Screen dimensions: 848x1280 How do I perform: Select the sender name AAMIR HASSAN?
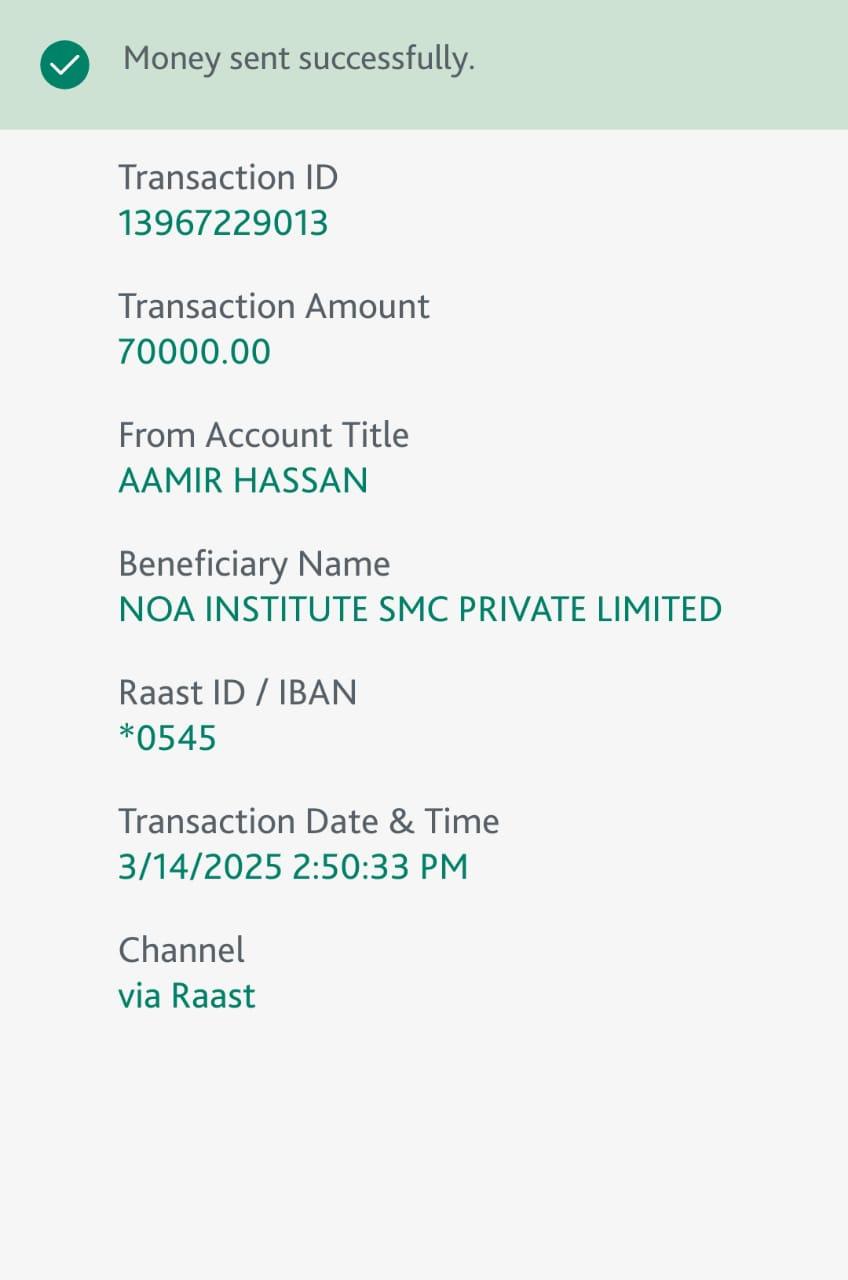pos(243,481)
